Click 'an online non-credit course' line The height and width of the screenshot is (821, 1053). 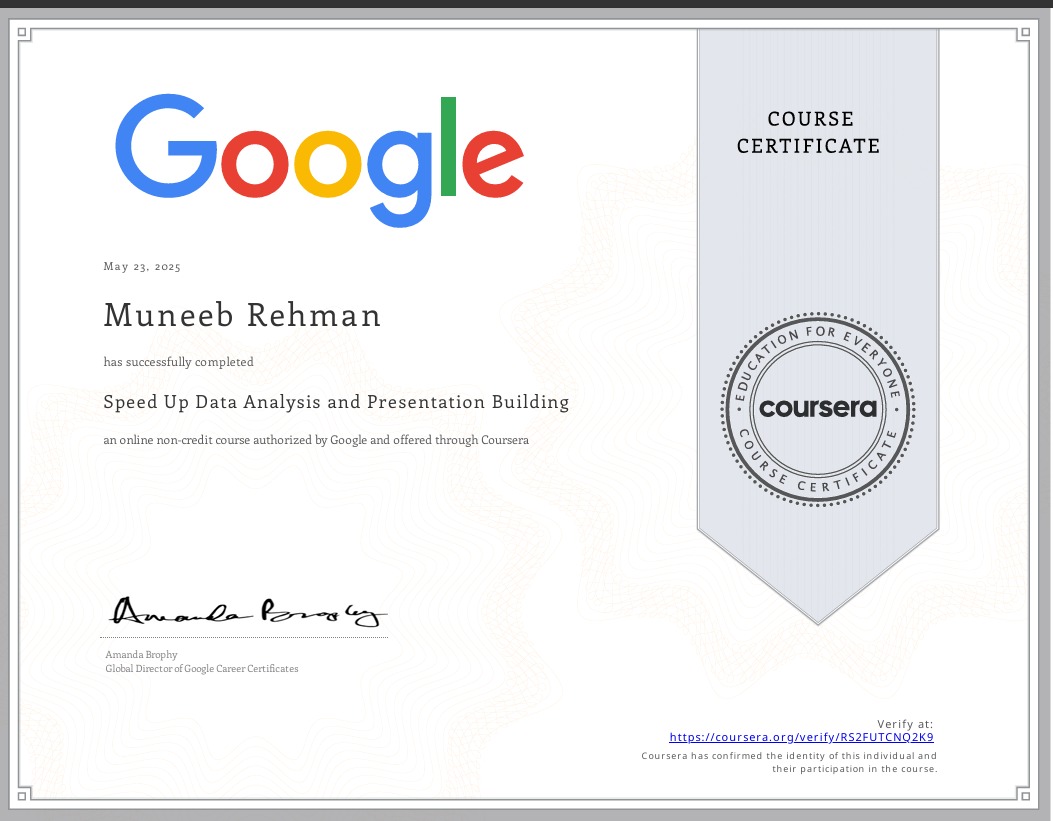316,440
